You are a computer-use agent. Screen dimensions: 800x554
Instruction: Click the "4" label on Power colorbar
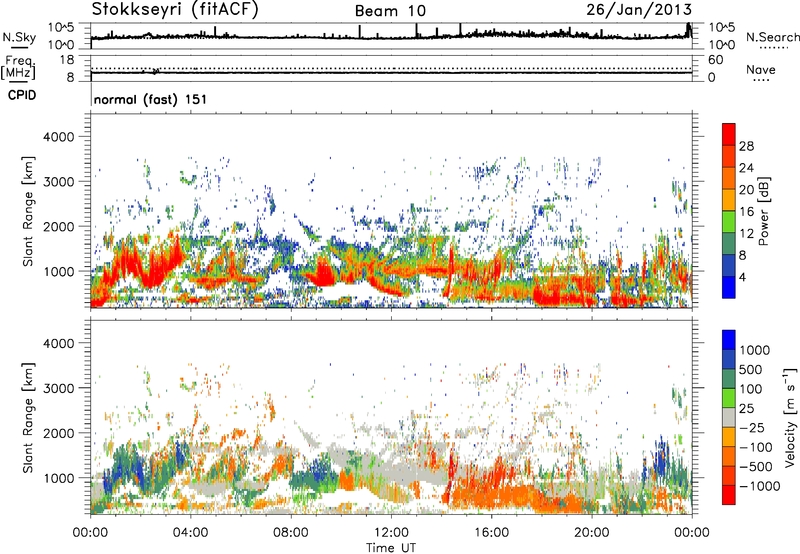742,278
